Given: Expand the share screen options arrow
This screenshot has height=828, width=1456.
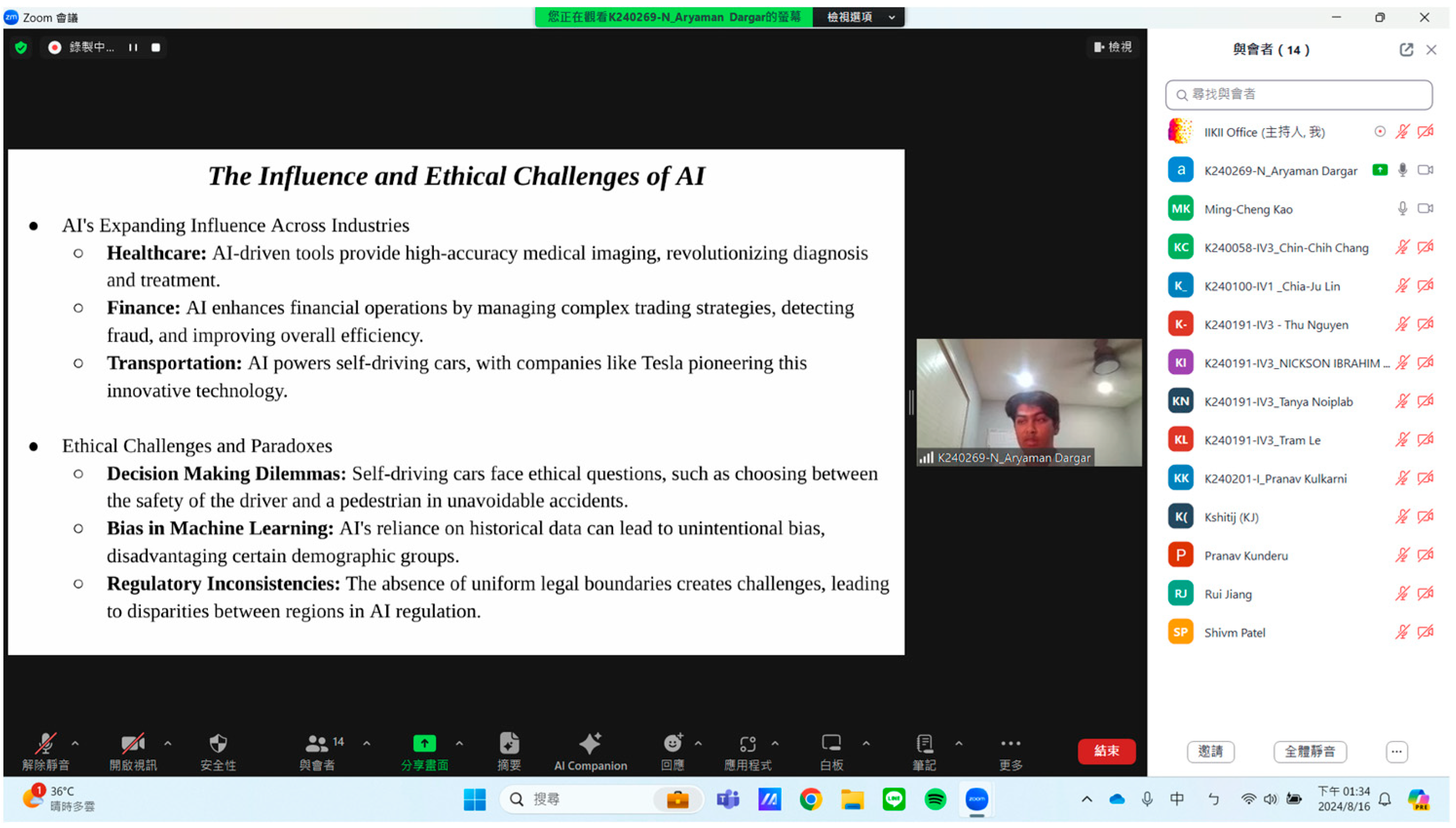Looking at the screenshot, I should 459,743.
